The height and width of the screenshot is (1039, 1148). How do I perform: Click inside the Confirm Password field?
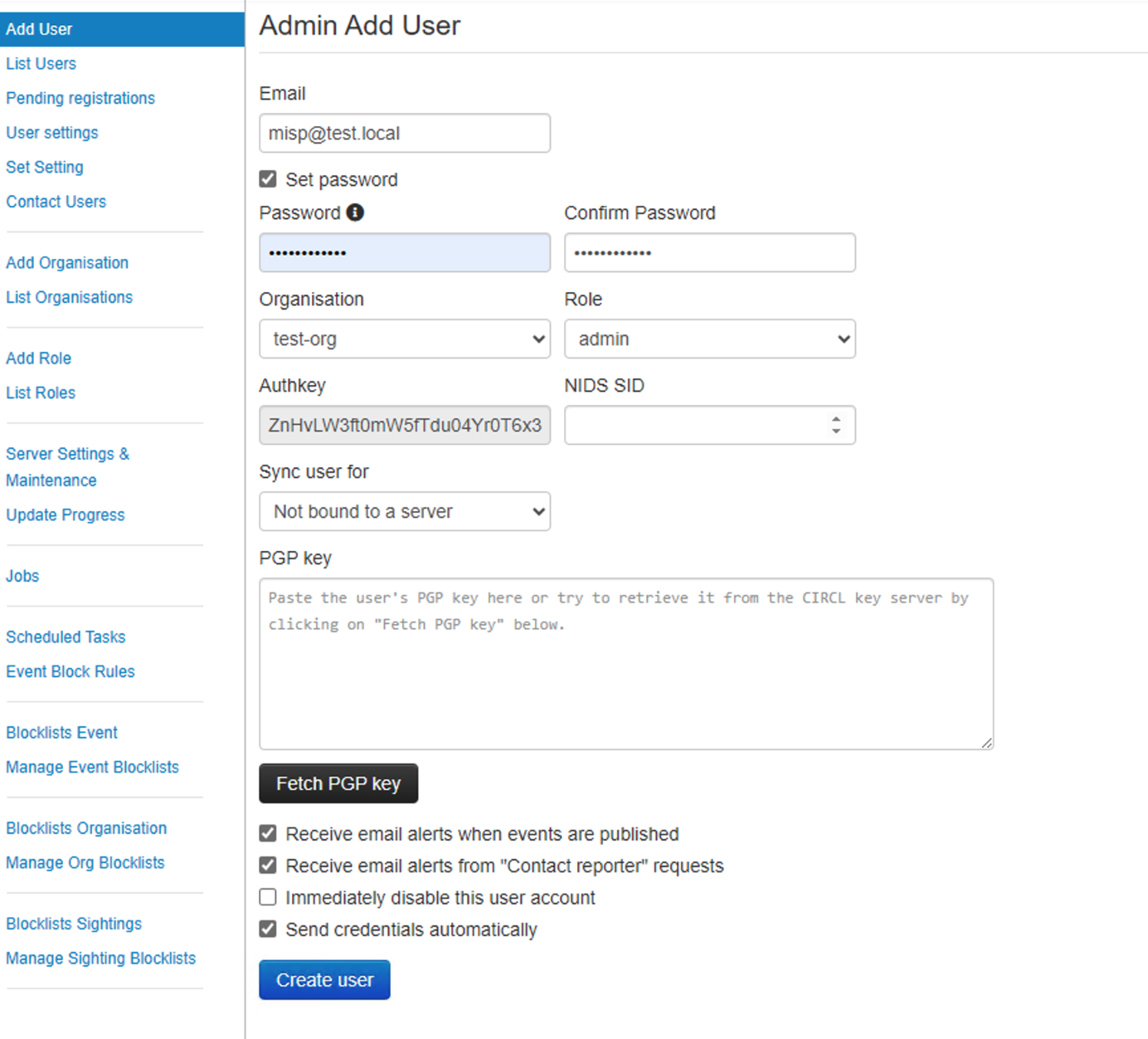pyautogui.click(x=709, y=252)
